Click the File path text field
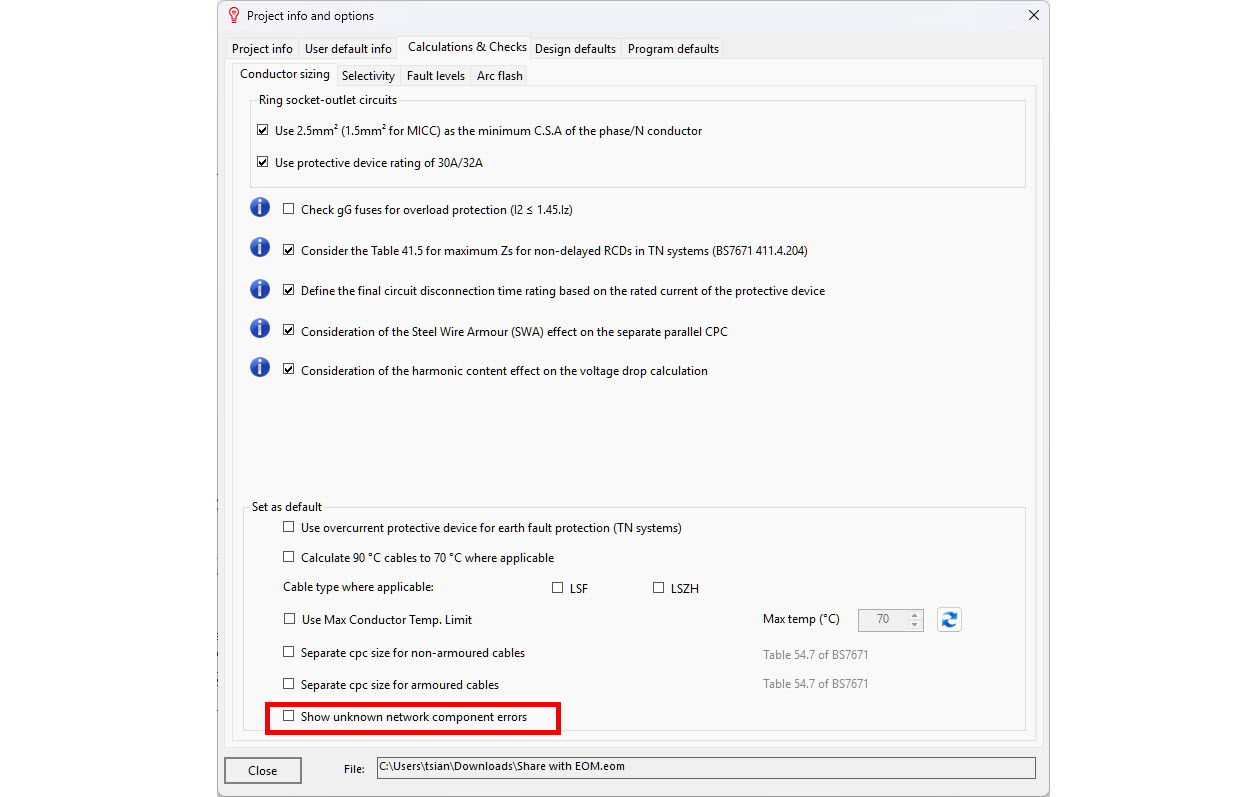 coord(705,767)
